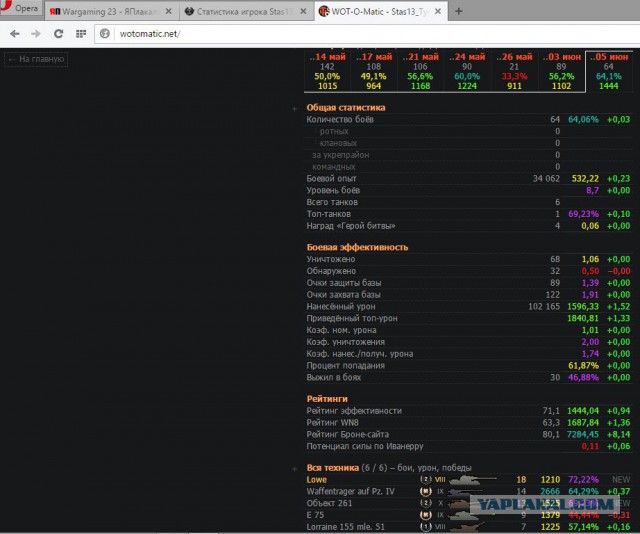Reload the current page
This screenshot has width=640, height=534.
58,33
